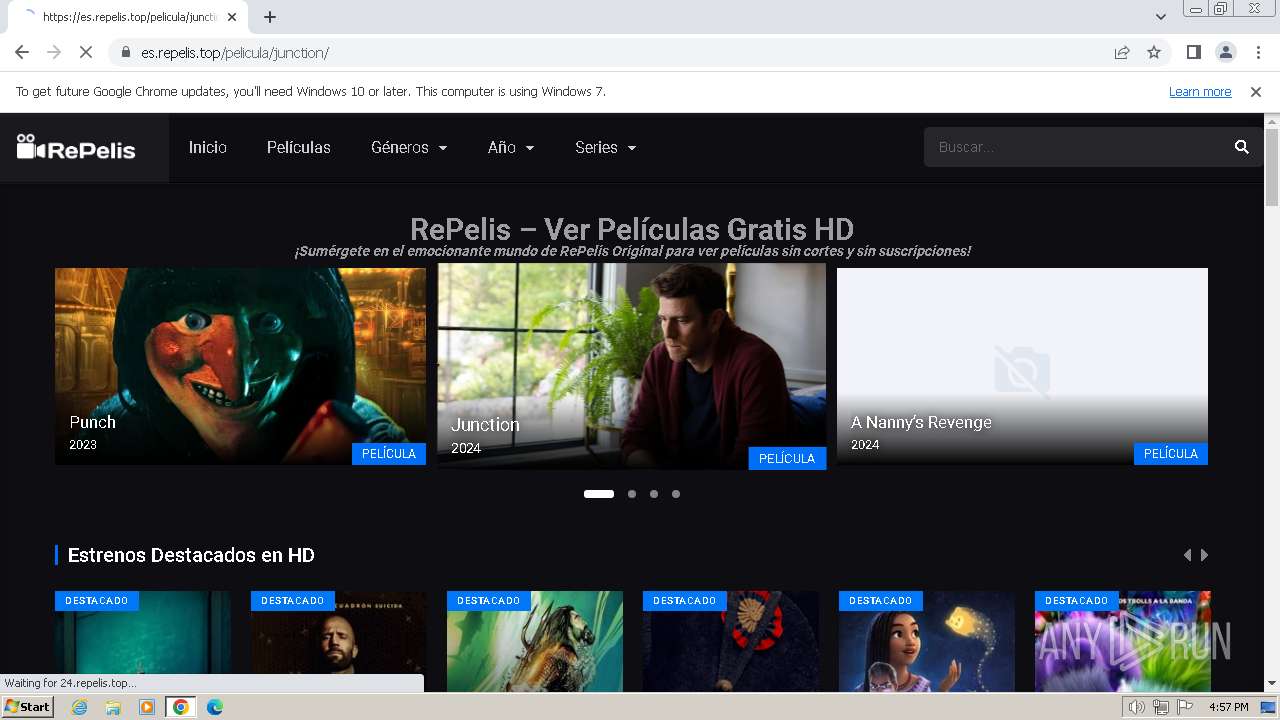
Task: Open the tab search chevron
Action: tap(1161, 17)
